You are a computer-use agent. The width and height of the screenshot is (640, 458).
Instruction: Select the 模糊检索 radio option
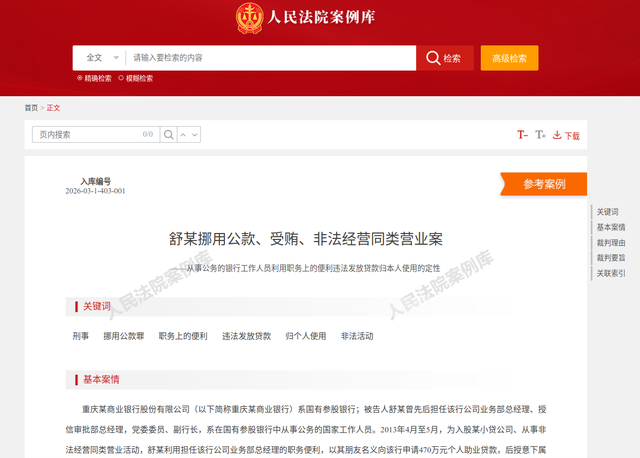point(136,78)
